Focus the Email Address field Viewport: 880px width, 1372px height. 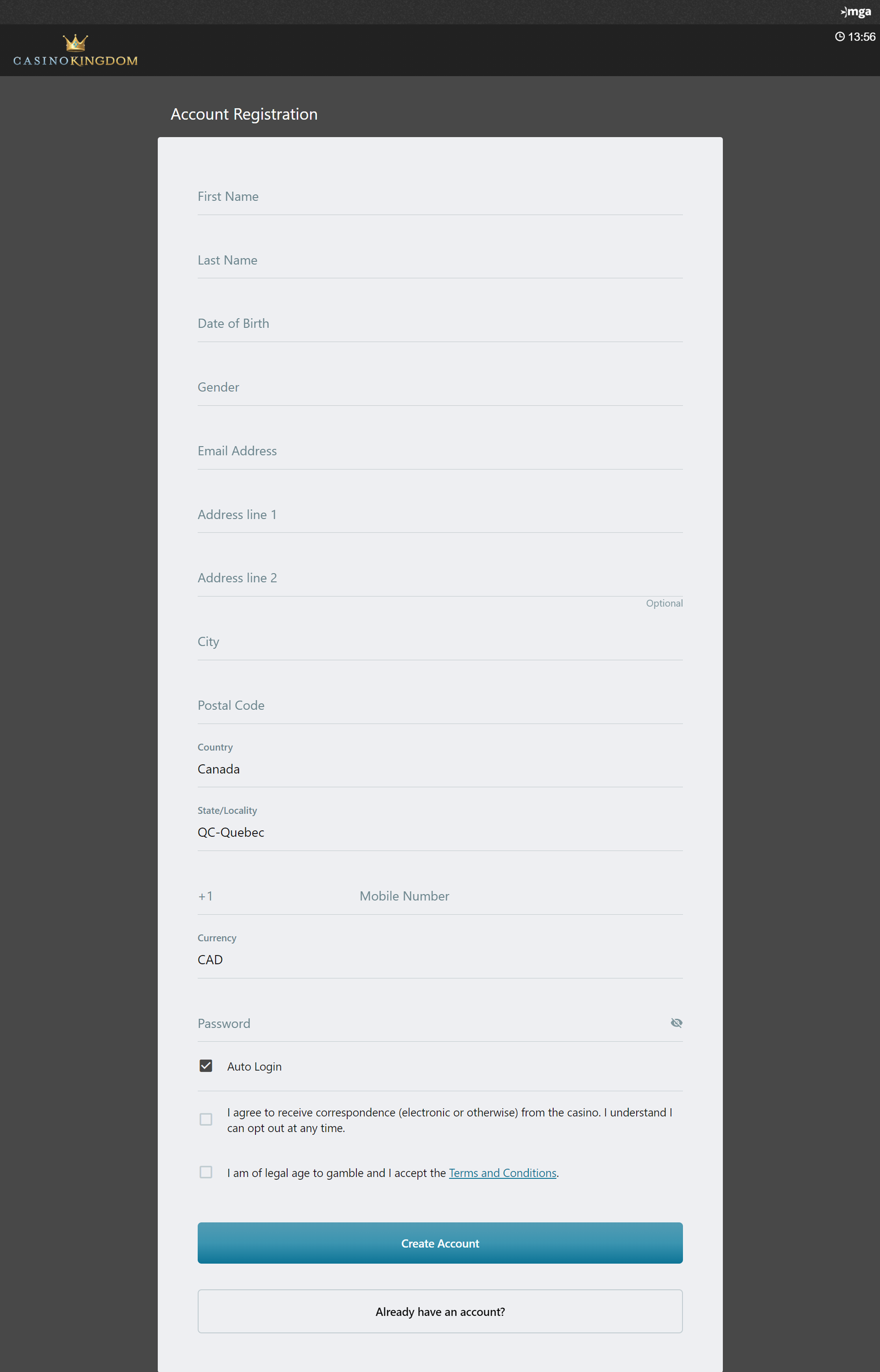(440, 451)
